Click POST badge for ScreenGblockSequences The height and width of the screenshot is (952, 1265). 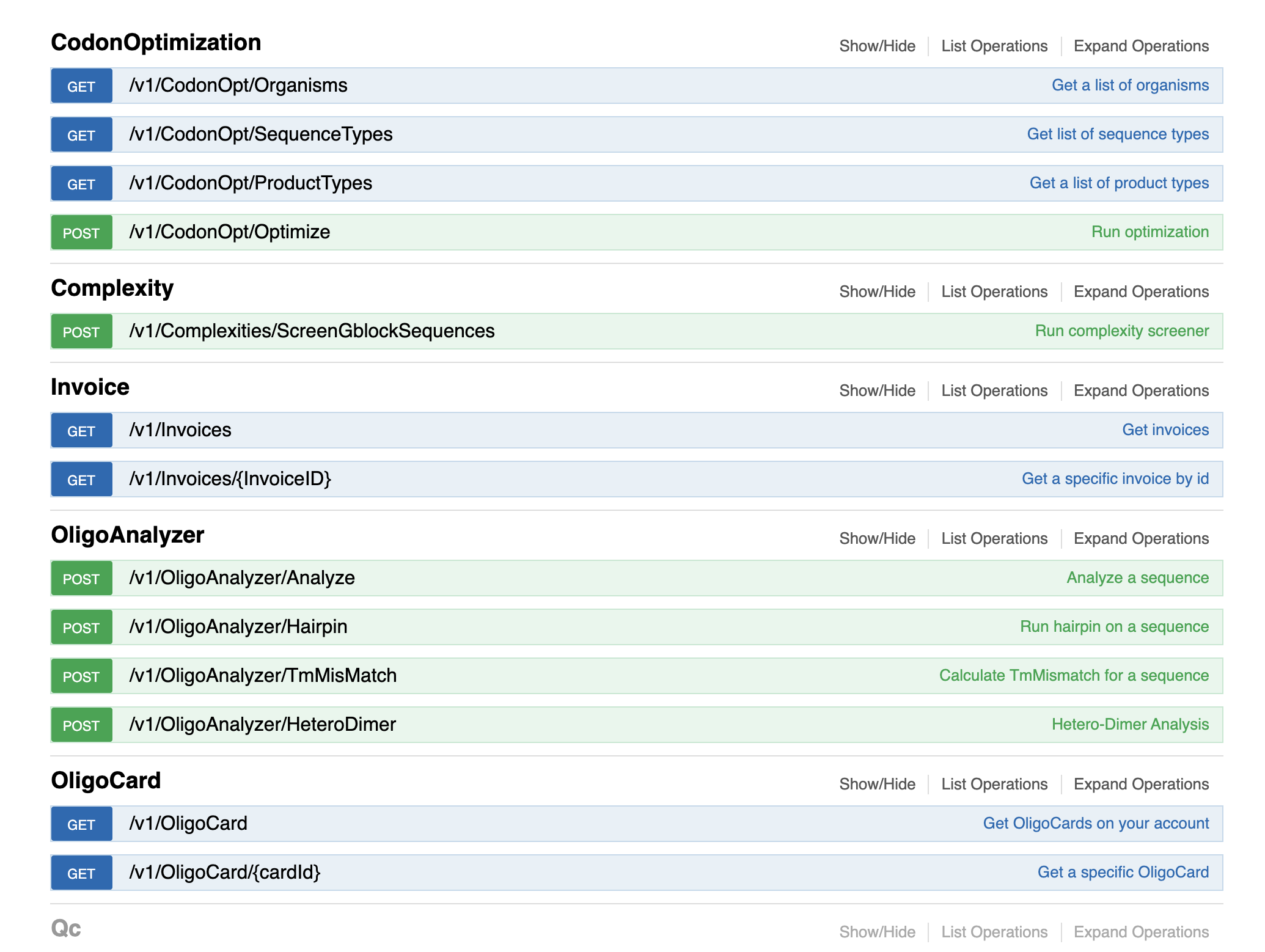81,331
